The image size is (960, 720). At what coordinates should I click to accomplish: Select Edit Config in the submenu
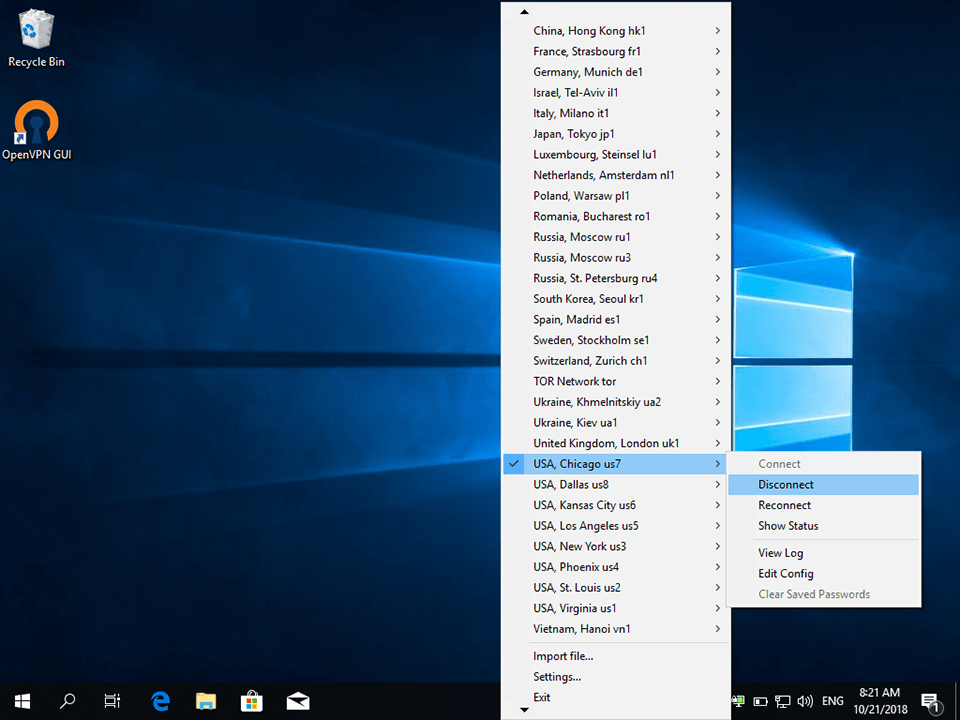[823, 574]
